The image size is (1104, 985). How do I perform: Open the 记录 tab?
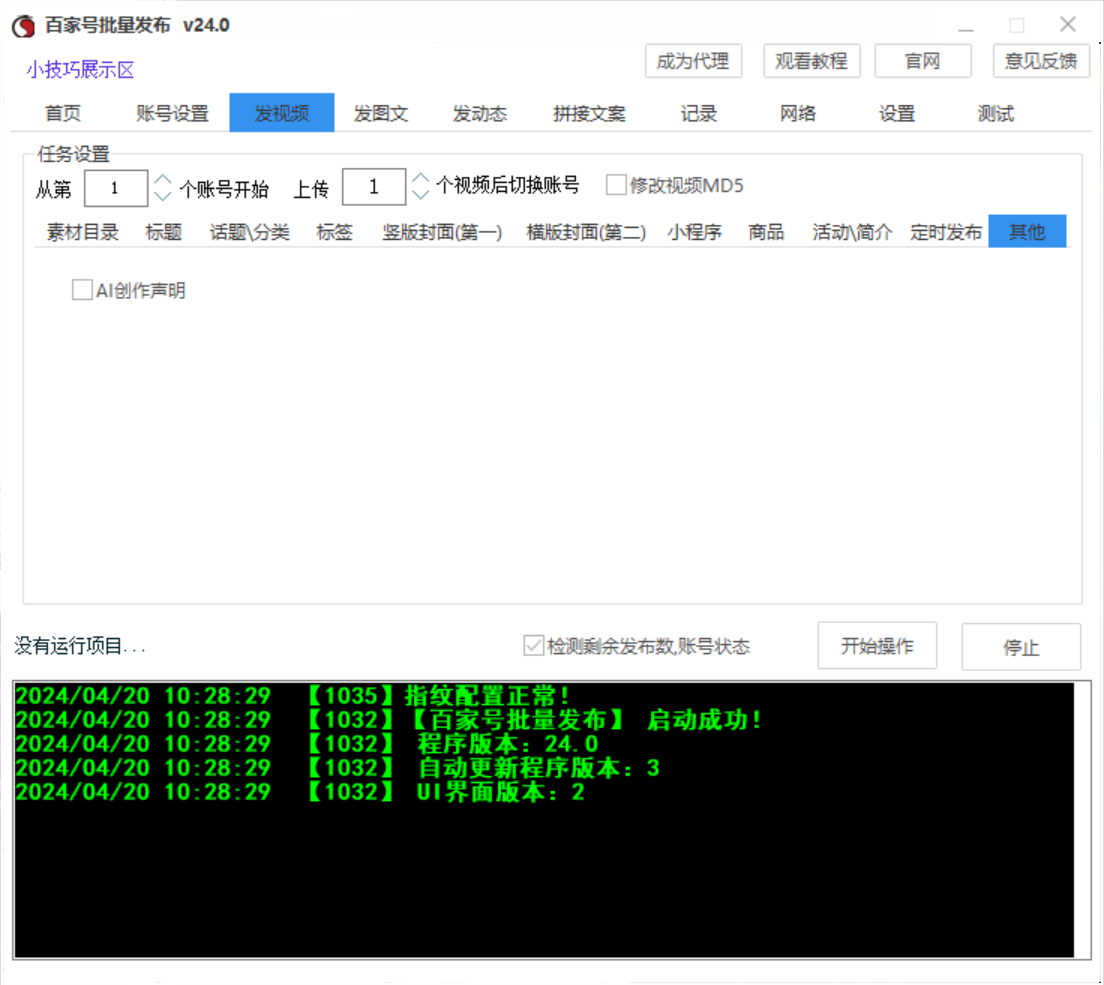click(x=698, y=113)
